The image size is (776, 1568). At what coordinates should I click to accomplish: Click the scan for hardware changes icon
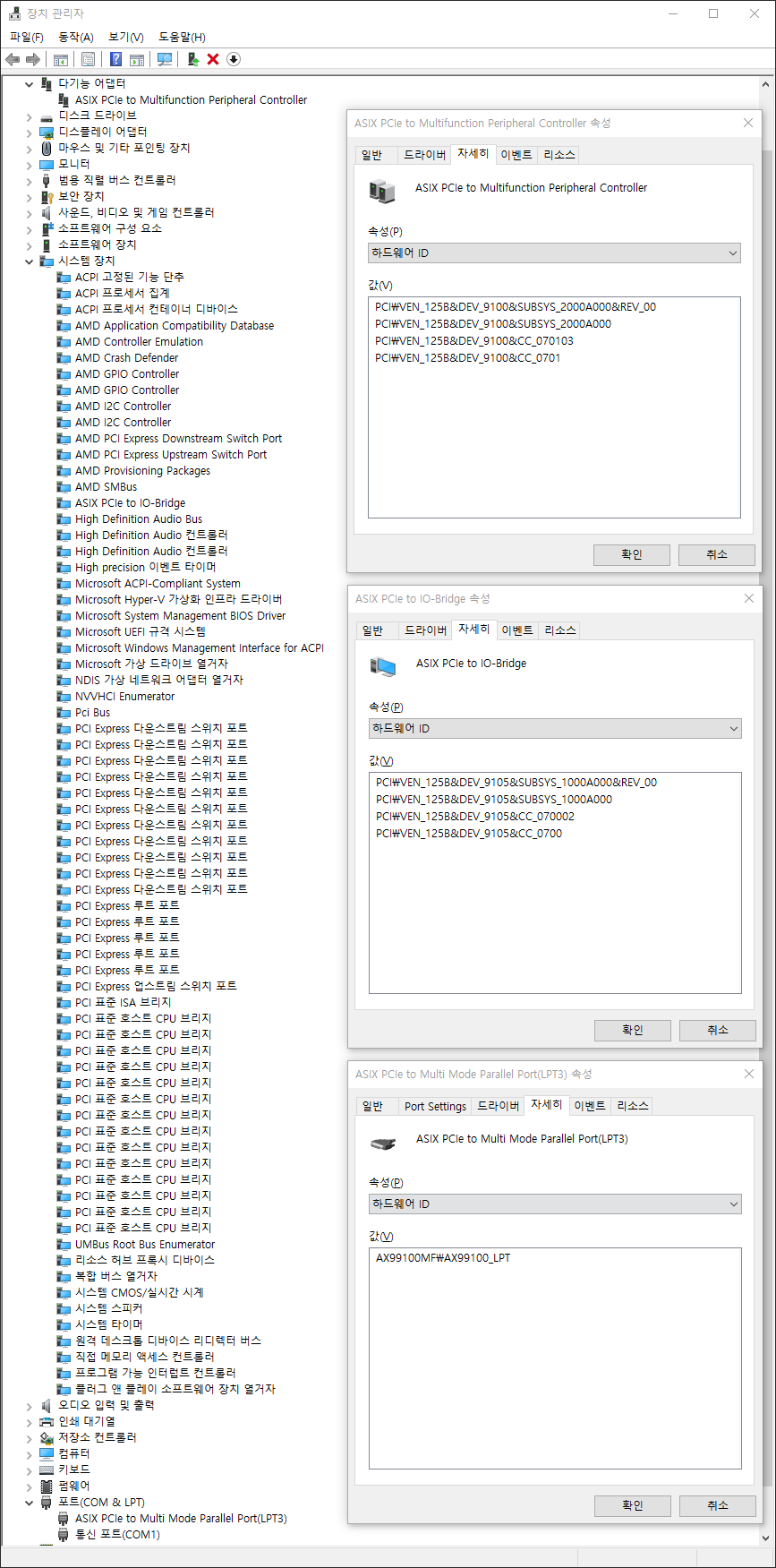[165, 59]
